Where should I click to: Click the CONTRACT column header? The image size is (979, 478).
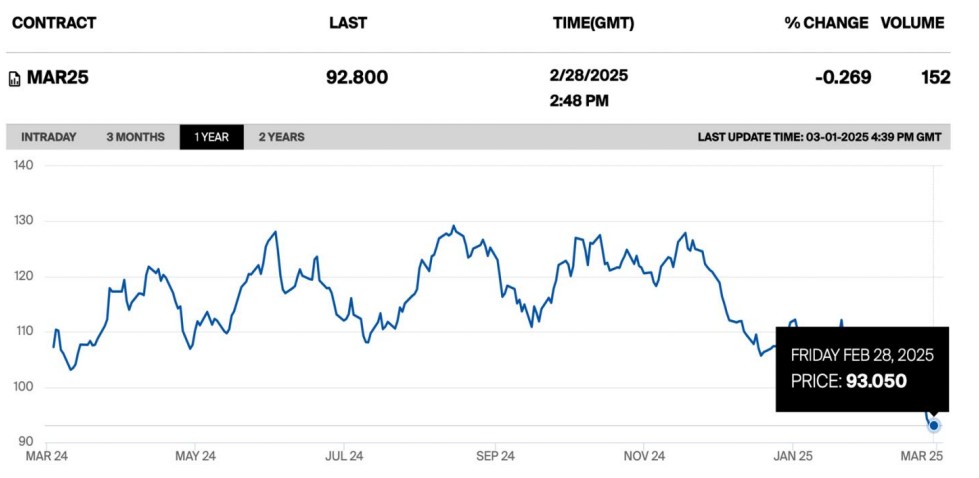[x=54, y=23]
